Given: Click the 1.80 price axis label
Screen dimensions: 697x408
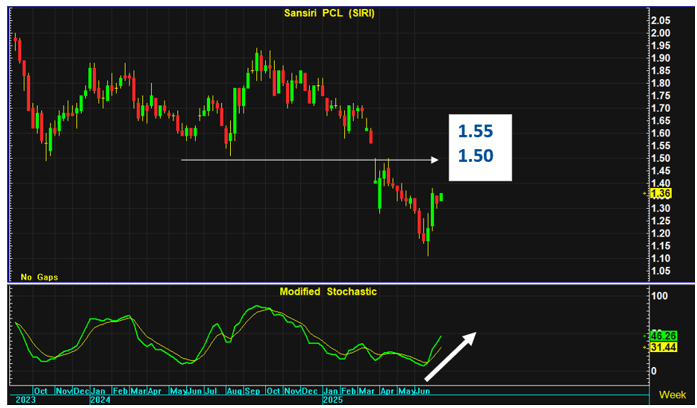Looking at the screenshot, I should click(661, 83).
